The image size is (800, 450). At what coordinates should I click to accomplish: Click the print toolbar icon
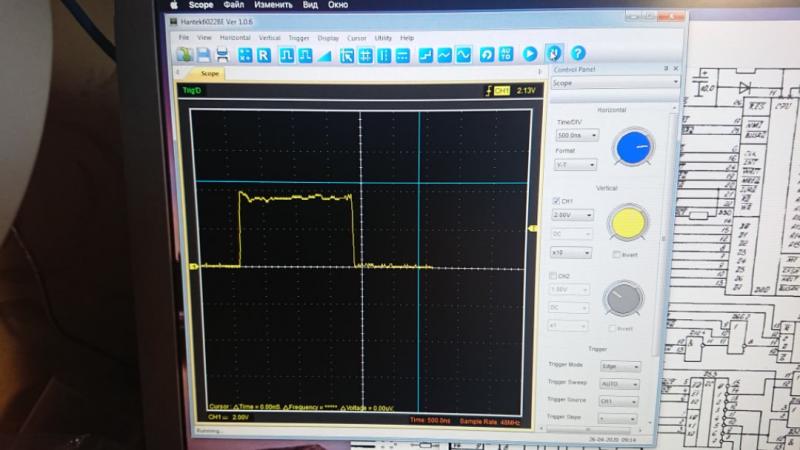[221, 55]
